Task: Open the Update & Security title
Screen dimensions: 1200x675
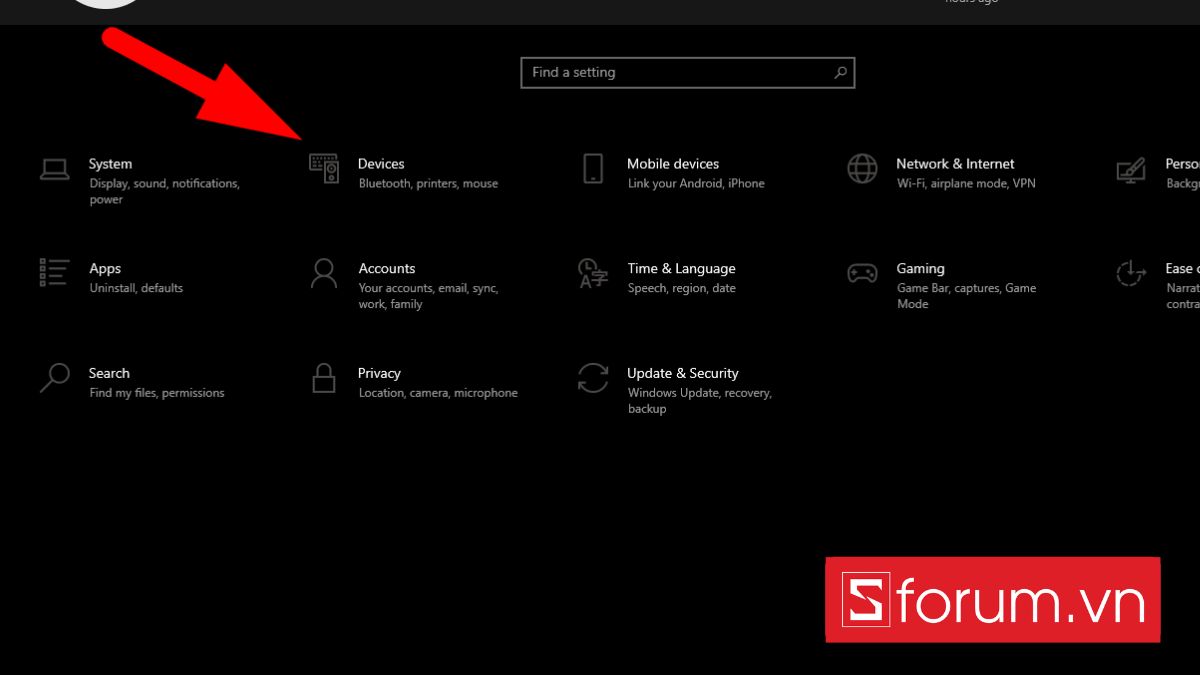Action: coord(683,373)
